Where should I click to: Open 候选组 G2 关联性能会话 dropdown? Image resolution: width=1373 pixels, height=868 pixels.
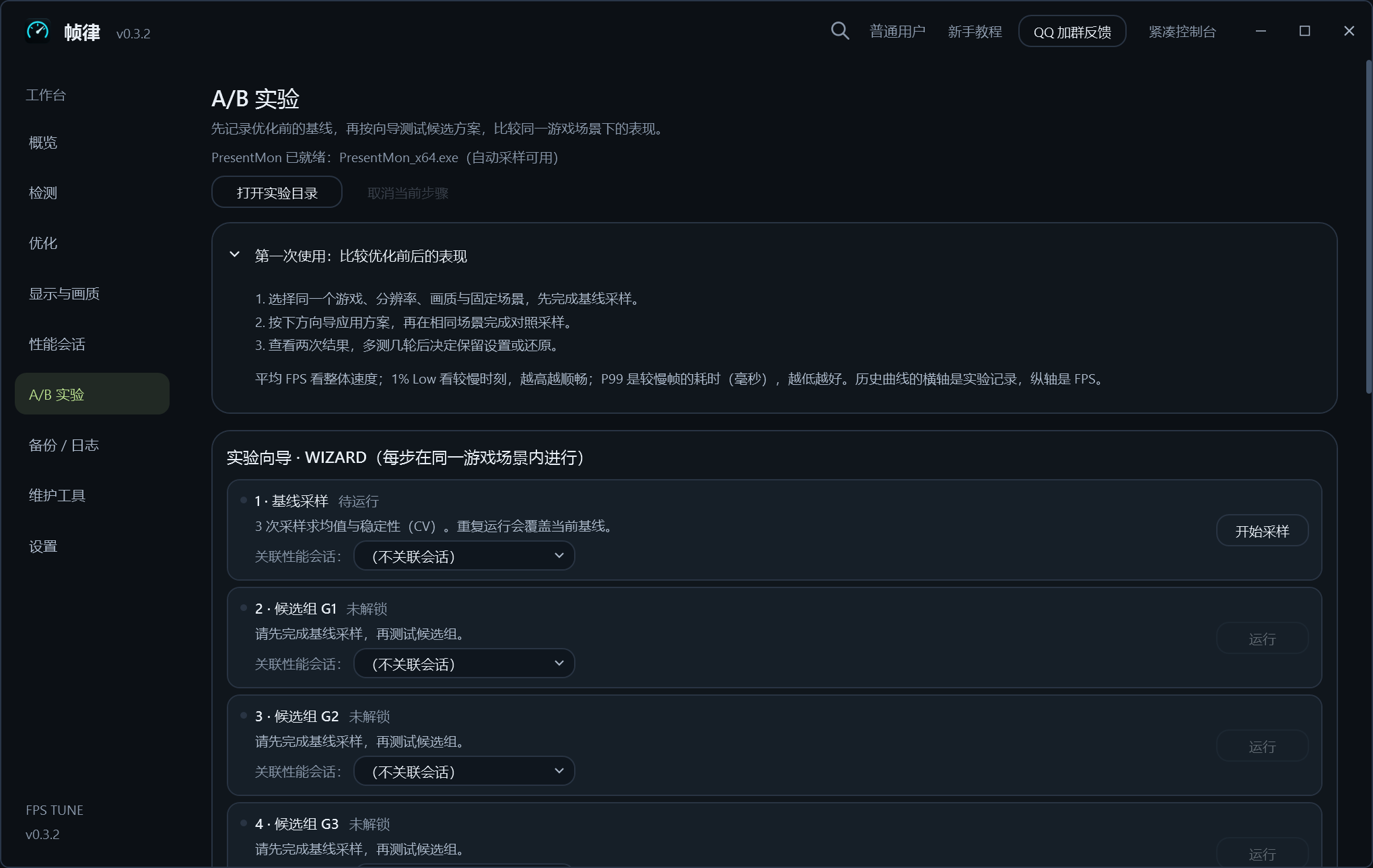pyautogui.click(x=464, y=771)
